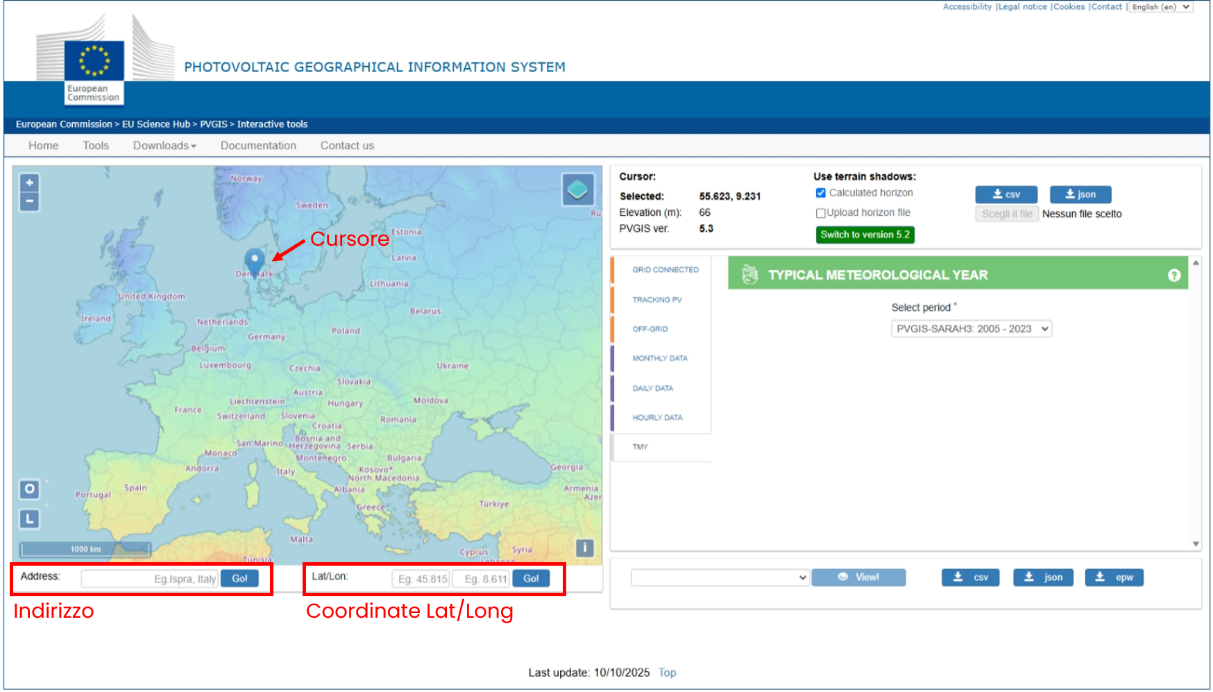Switch to the Grid Connected tab

tap(665, 270)
